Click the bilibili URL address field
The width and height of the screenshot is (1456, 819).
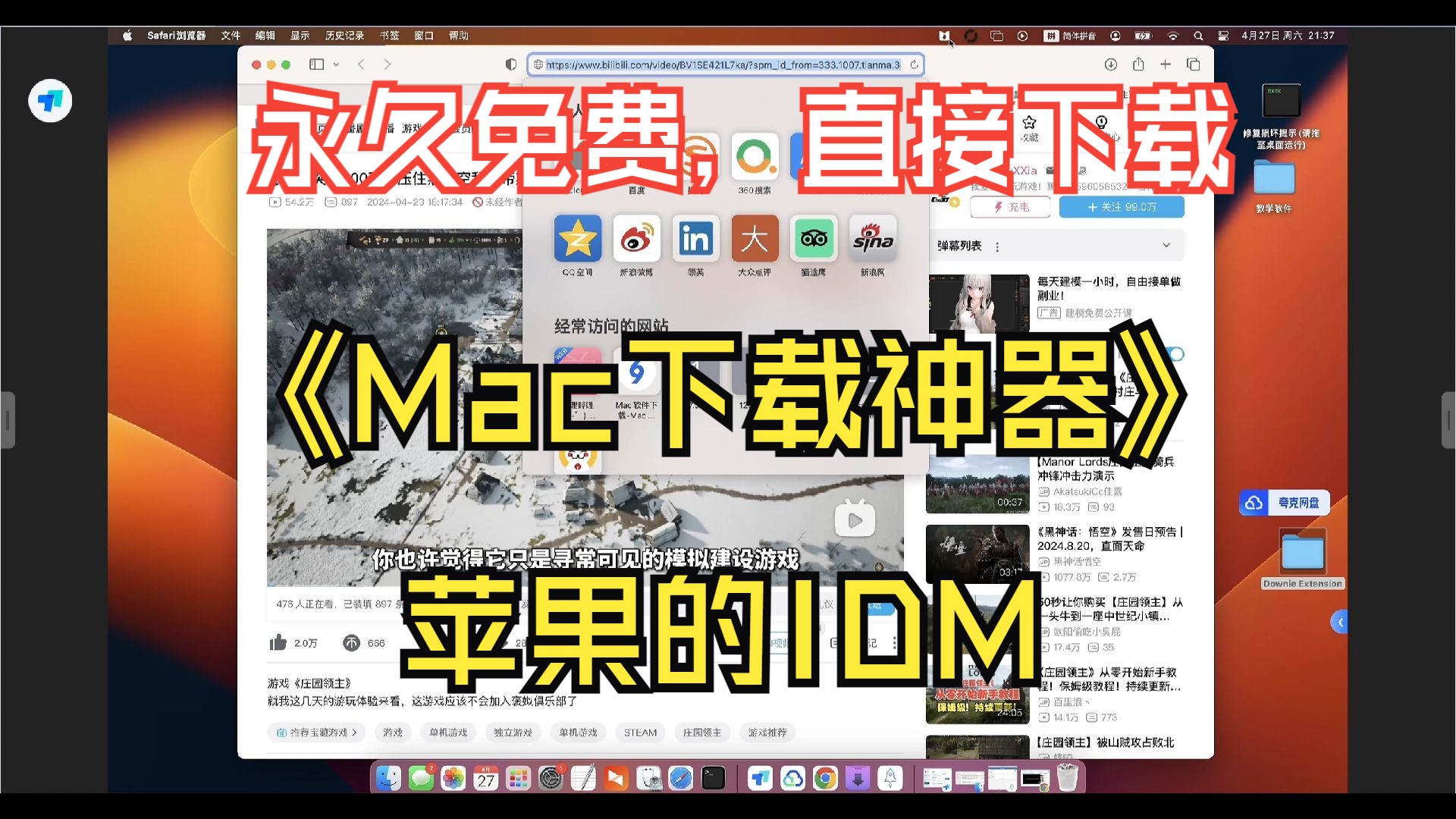724,64
